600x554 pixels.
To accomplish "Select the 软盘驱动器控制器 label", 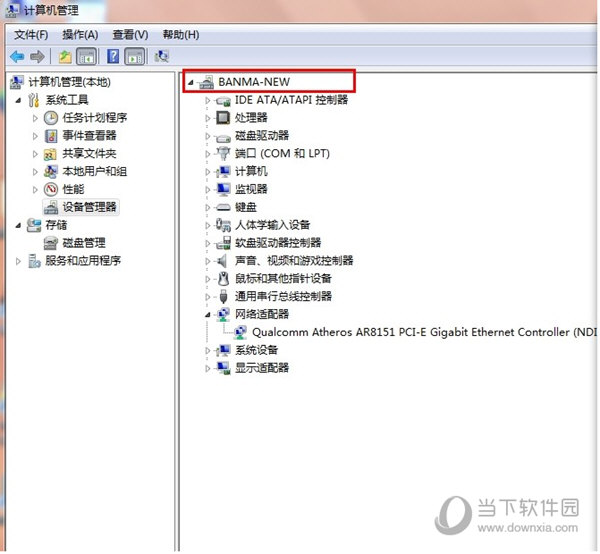I will (x=278, y=243).
